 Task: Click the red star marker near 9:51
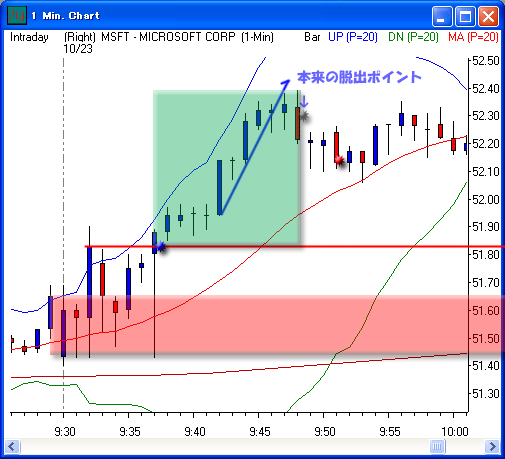(339, 161)
